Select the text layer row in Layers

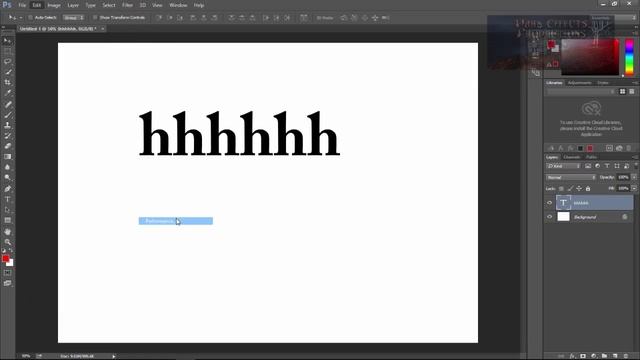click(x=594, y=203)
